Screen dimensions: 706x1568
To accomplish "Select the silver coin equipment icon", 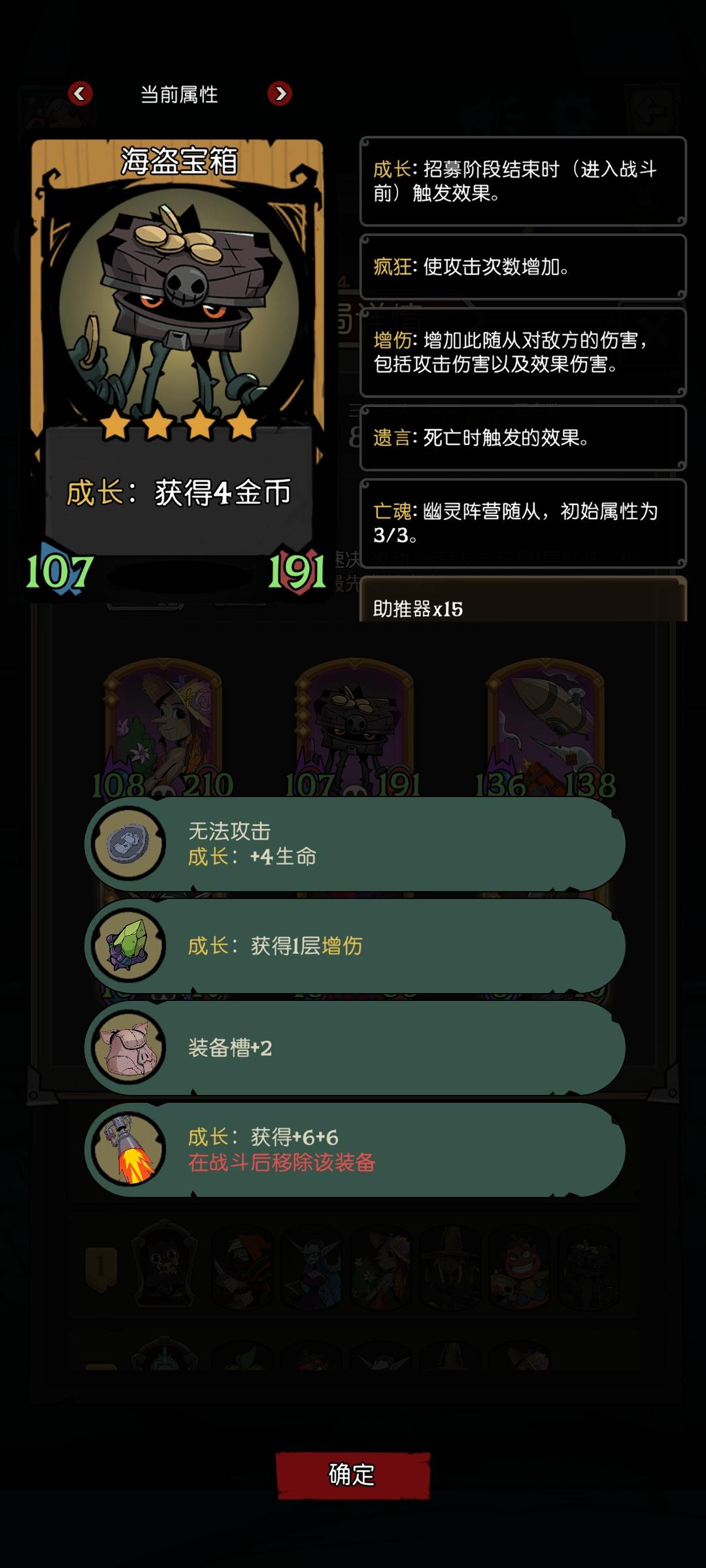I will 129,843.
